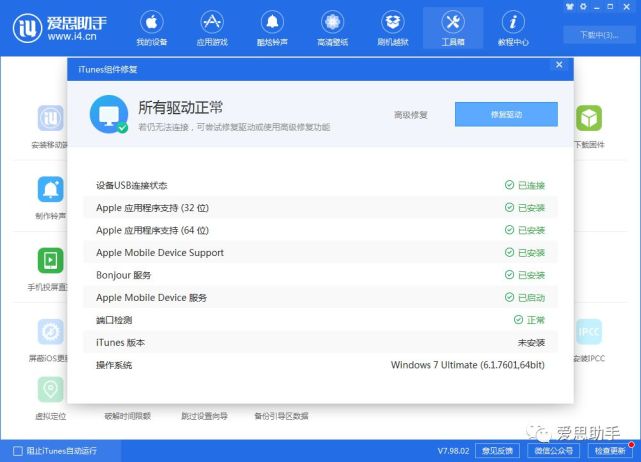Click version V7.98.02 label
The height and width of the screenshot is (462, 641).
[x=453, y=451]
